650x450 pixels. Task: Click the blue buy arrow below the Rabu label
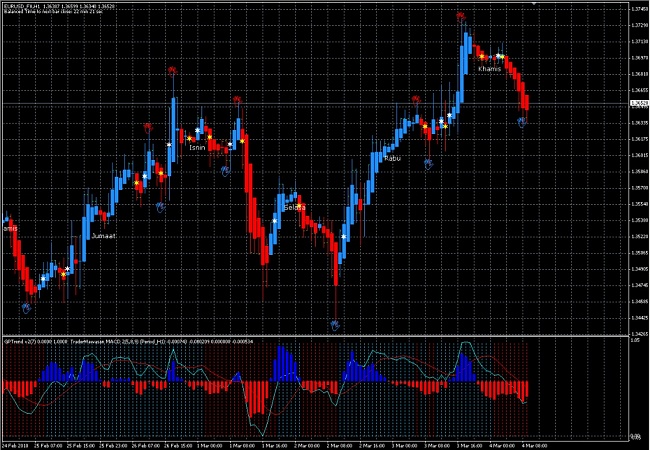pyautogui.click(x=428, y=162)
